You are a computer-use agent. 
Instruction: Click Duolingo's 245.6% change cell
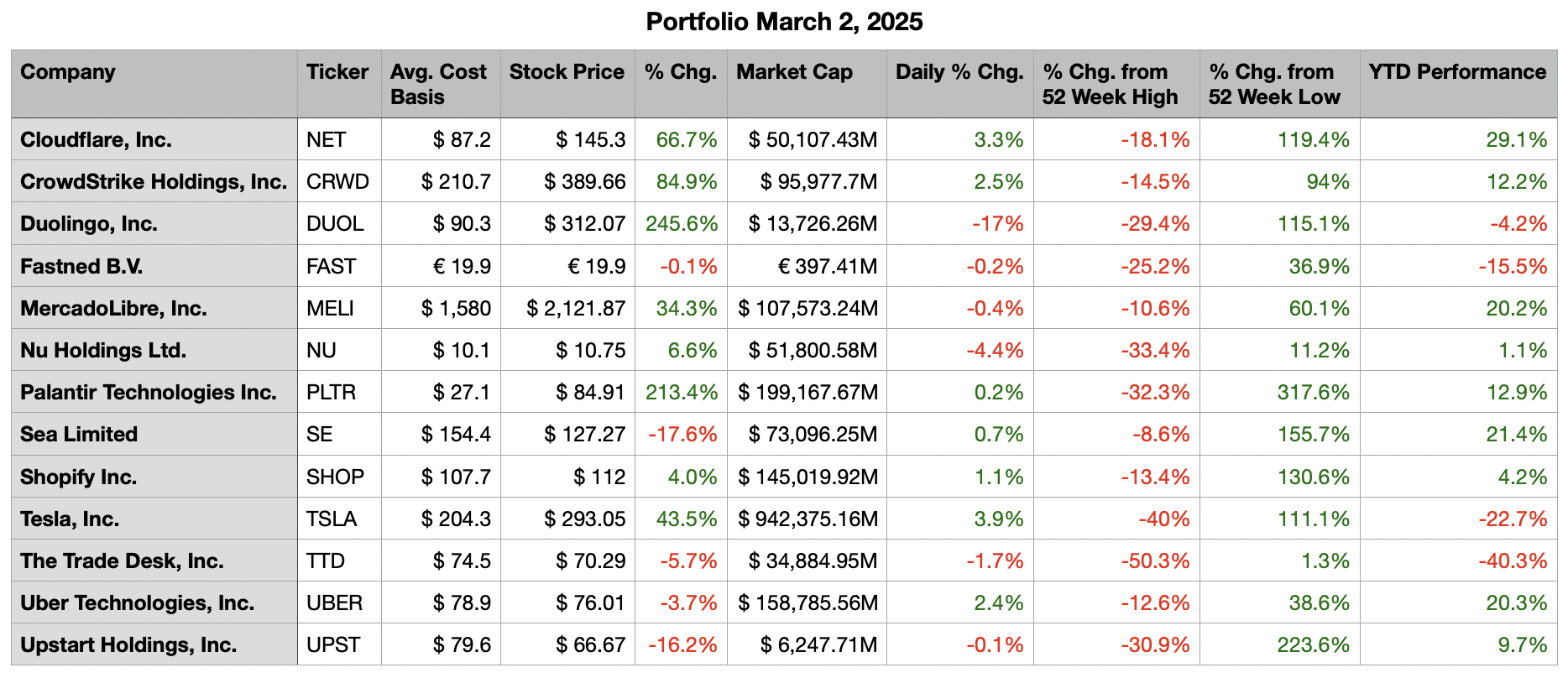coord(682,224)
